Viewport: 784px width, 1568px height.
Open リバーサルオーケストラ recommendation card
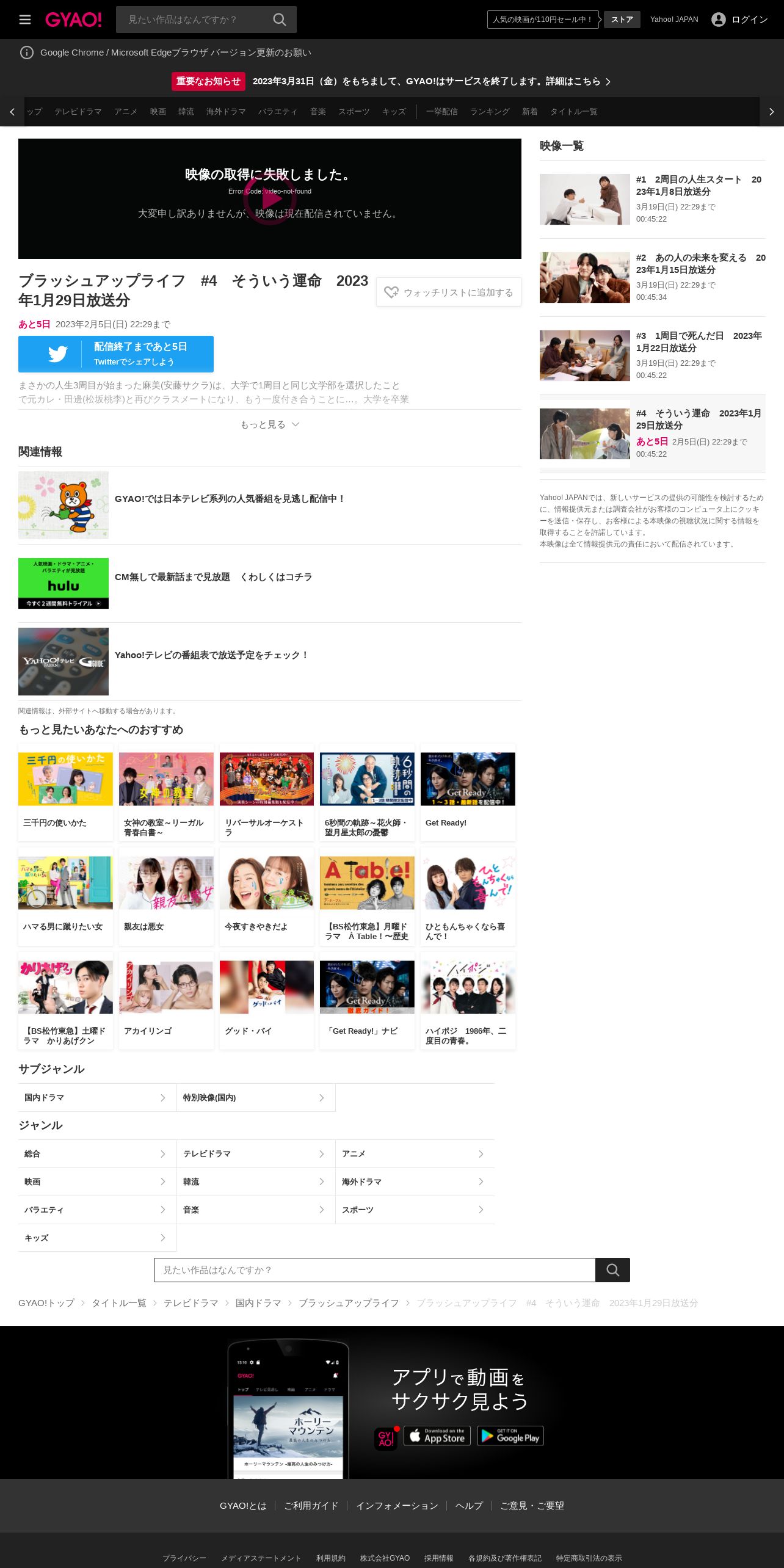(267, 792)
